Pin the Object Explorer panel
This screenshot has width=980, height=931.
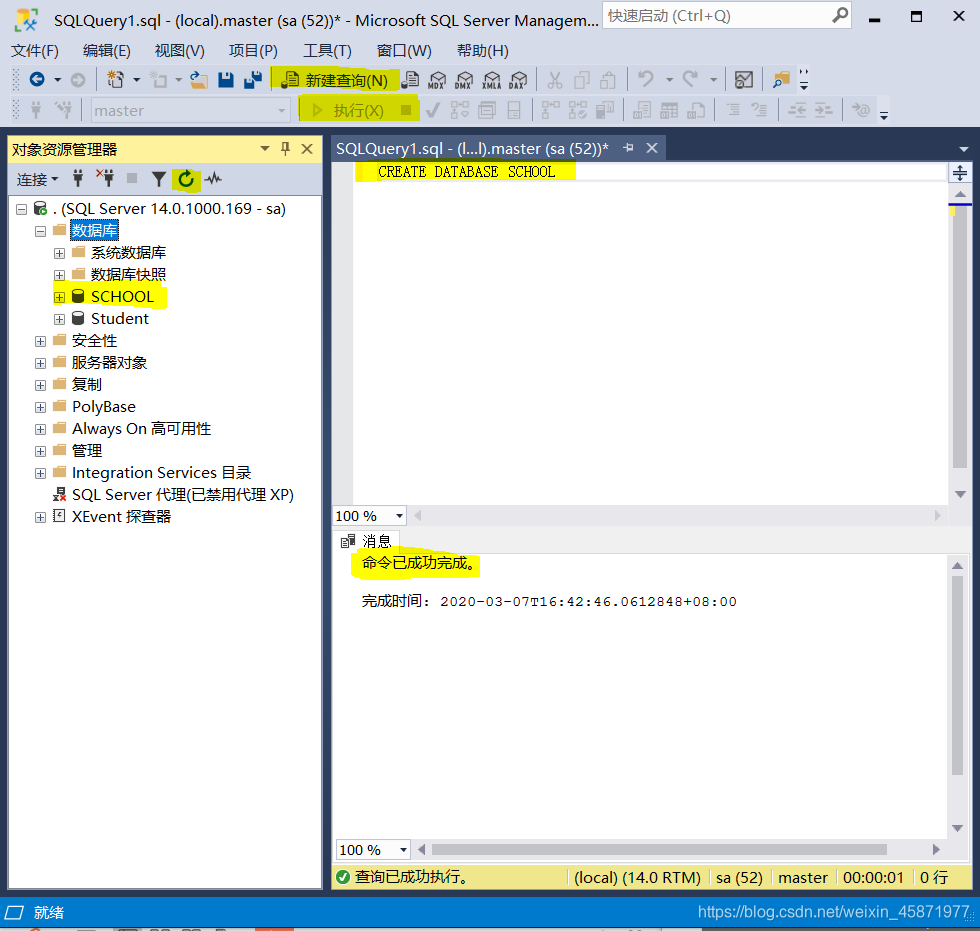[x=286, y=149]
